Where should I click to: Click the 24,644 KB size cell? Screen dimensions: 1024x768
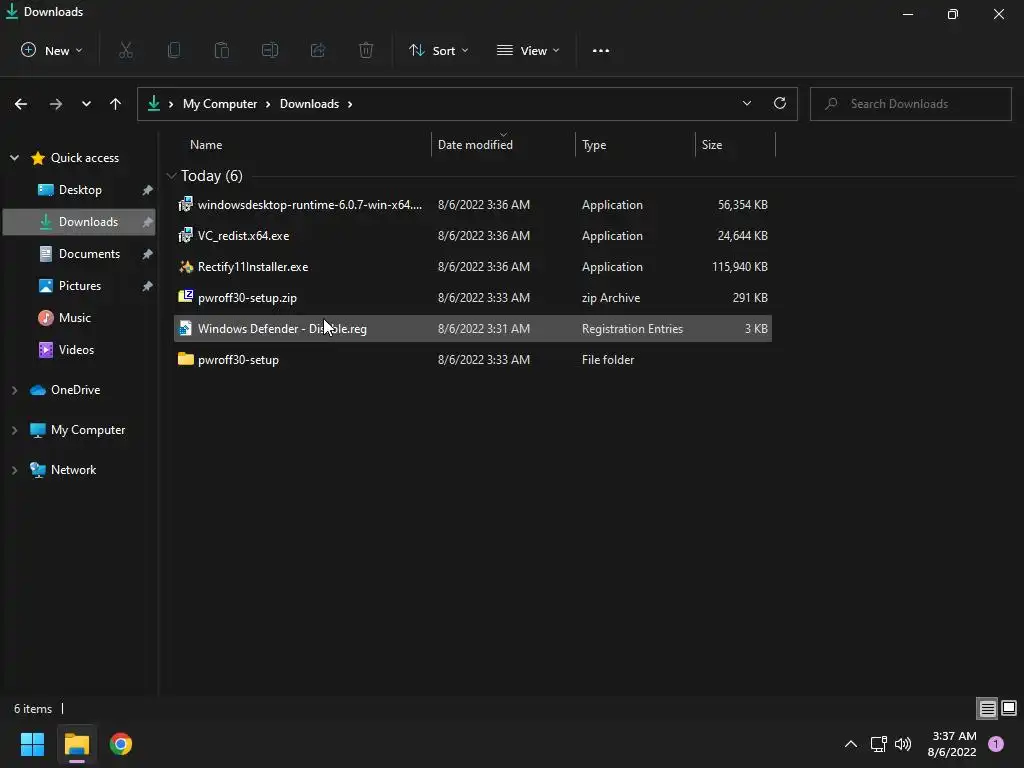[743, 235]
